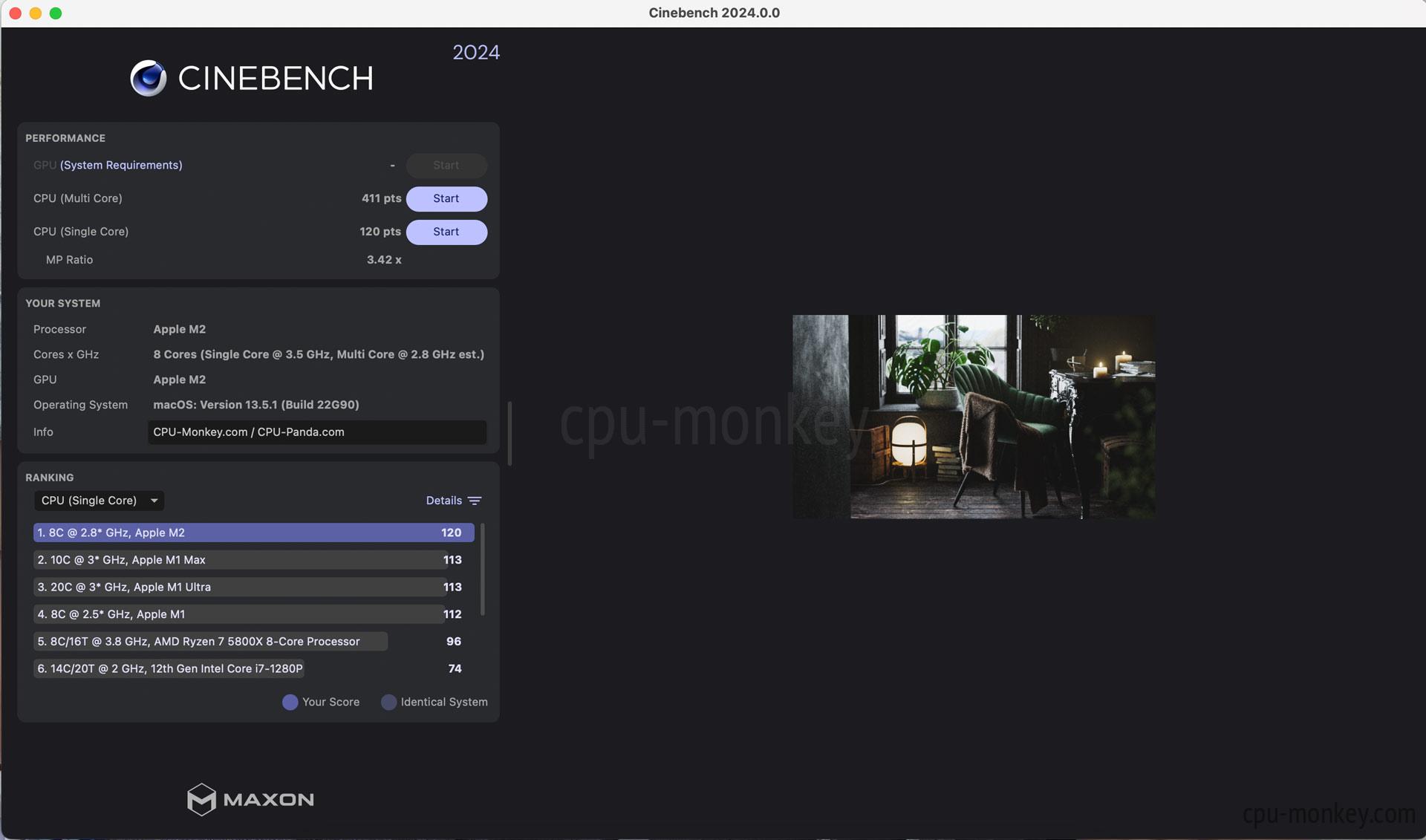Viewport: 1426px width, 840px height.
Task: Select ranking row Intel Core i7-1280P
Action: 253,668
